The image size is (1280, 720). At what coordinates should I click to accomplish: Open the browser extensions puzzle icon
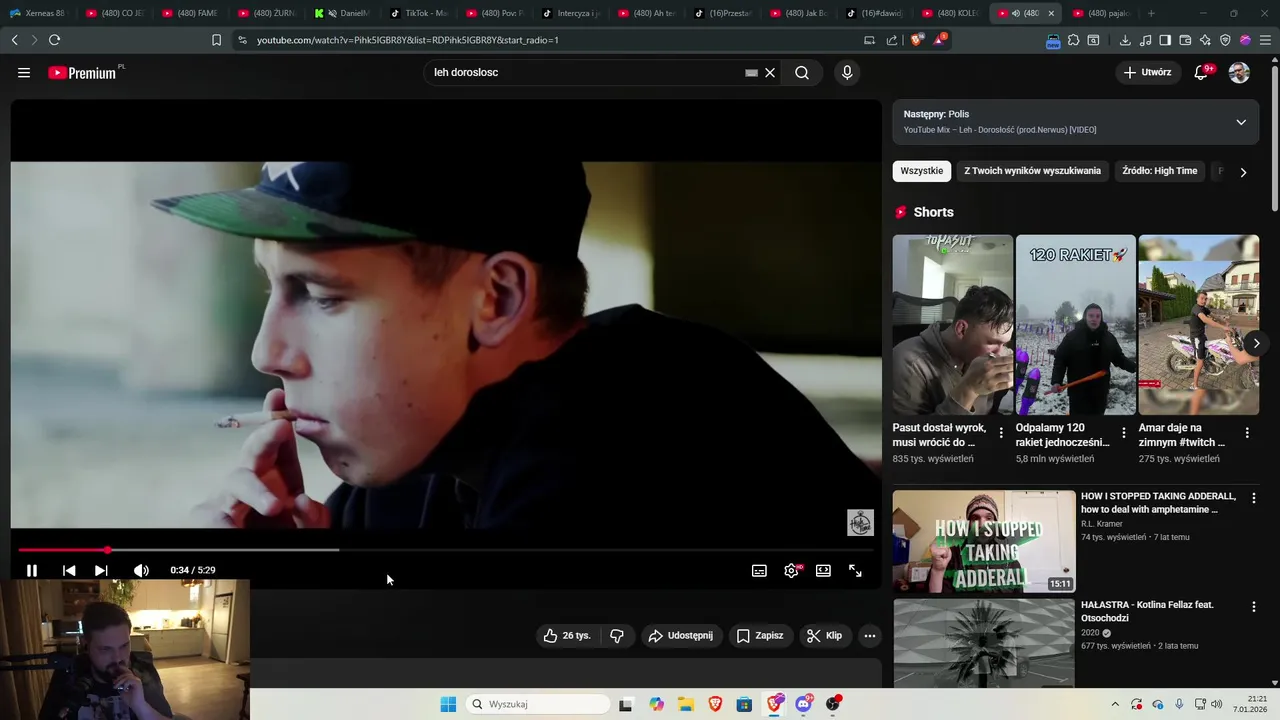(1073, 40)
